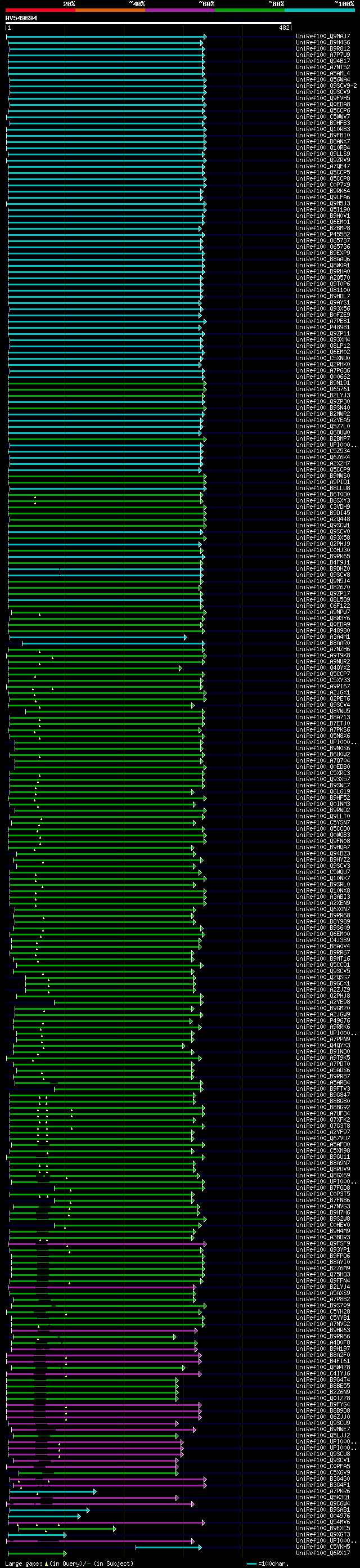Viewport: 360px width, 1568px height.
Task: Select hit label UniRef100_A7P7U9
Action: 323,55
